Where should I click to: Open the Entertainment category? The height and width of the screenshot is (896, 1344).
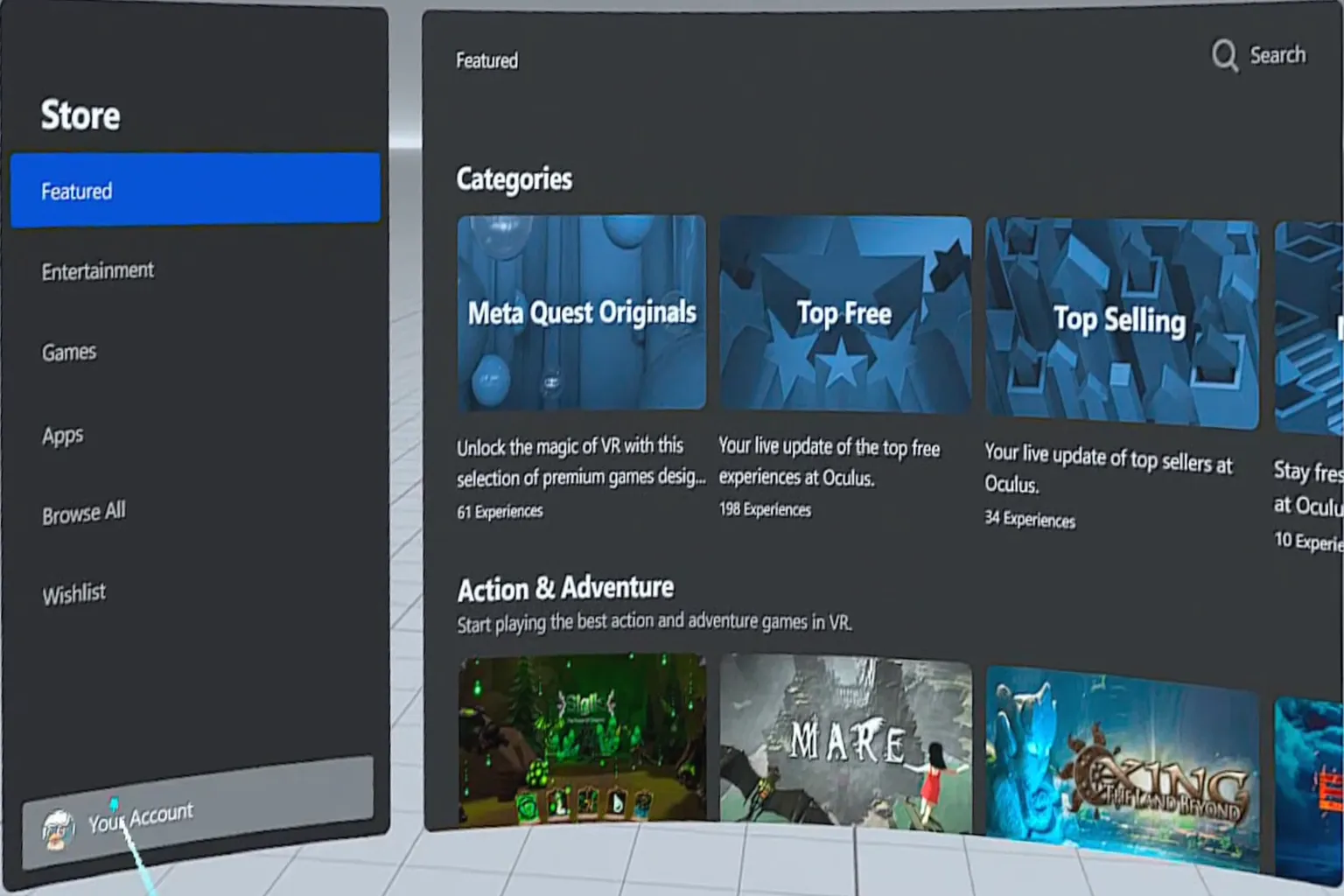97,269
